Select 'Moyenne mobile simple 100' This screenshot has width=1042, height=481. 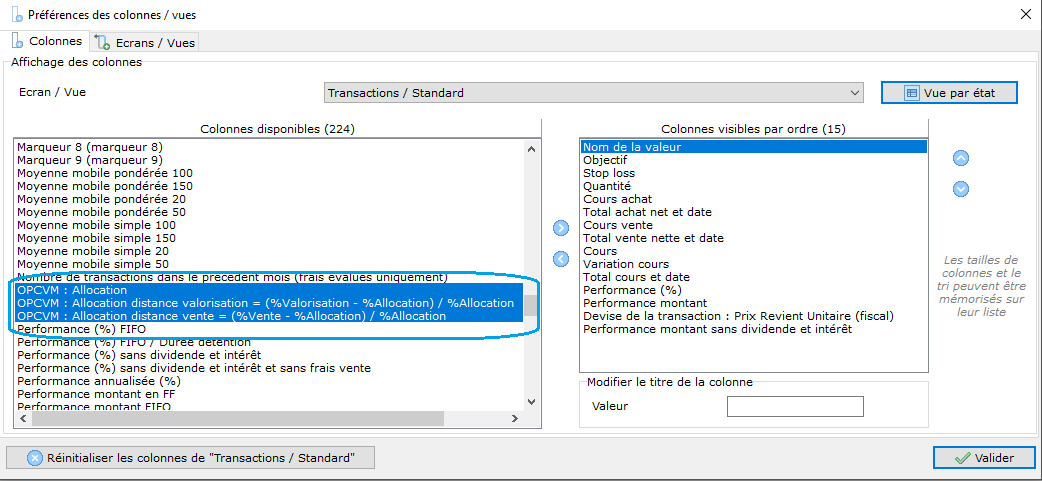coord(269,225)
